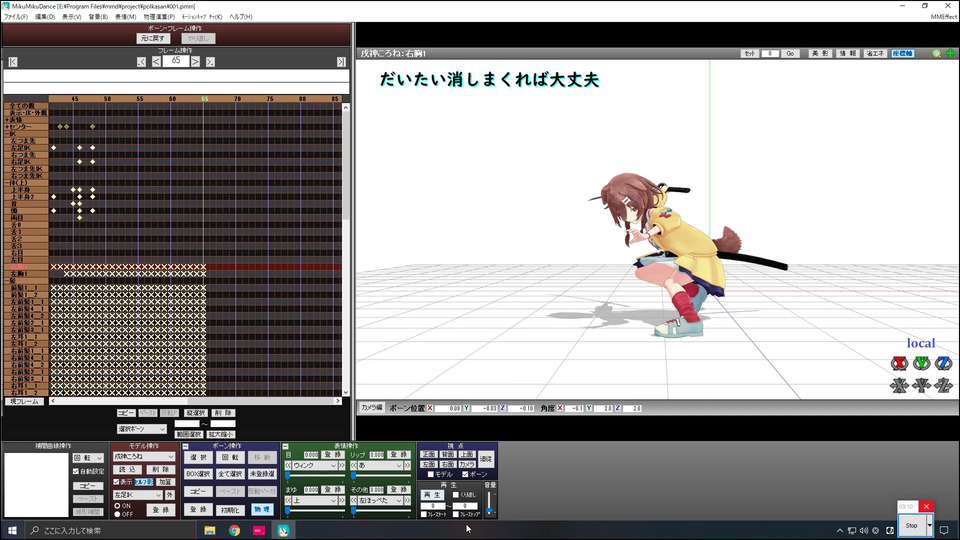Click the Y move axis icon
This screenshot has height=540, width=960.
click(x=921, y=385)
